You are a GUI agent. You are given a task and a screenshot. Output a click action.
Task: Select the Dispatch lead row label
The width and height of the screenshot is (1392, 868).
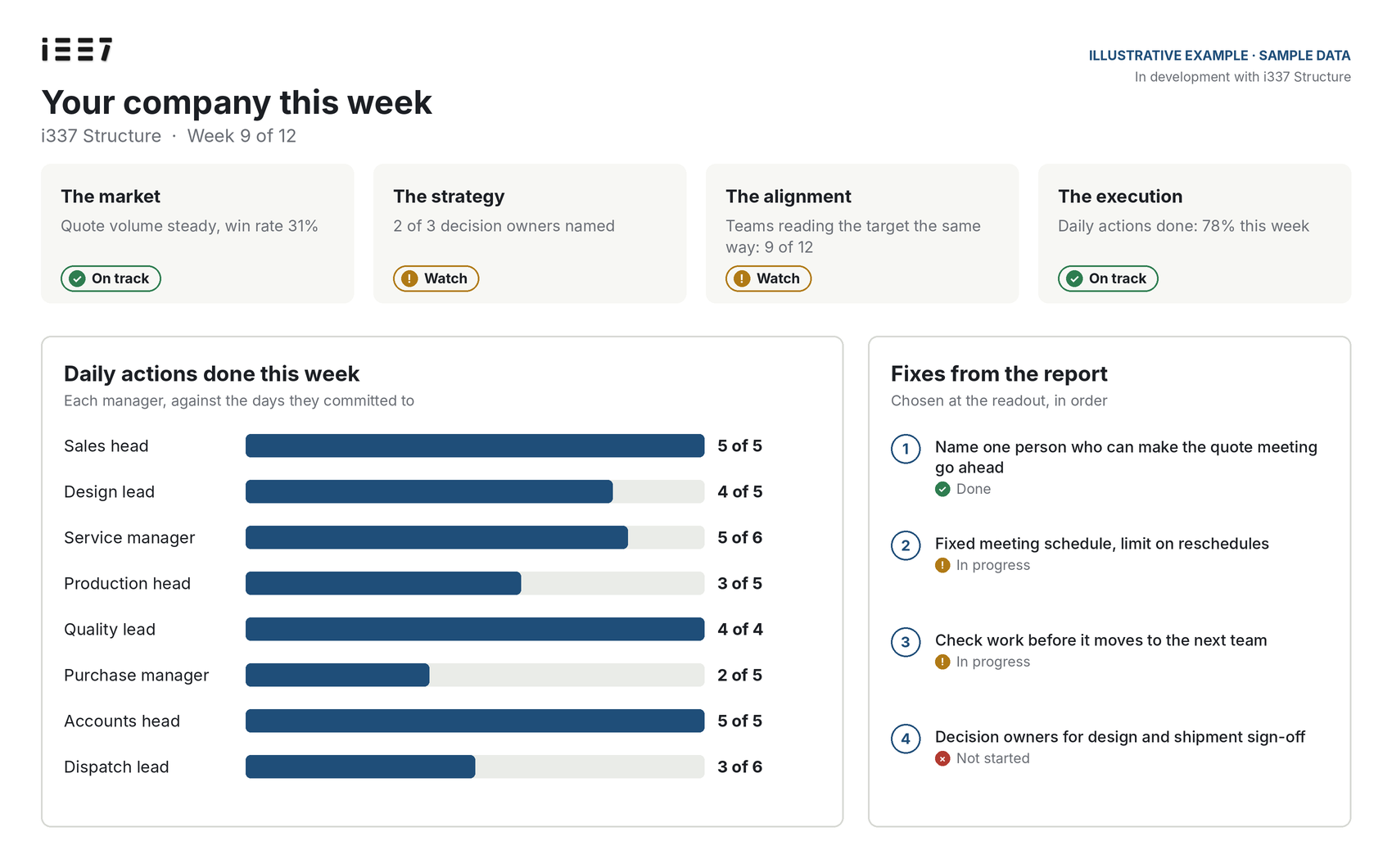(116, 767)
